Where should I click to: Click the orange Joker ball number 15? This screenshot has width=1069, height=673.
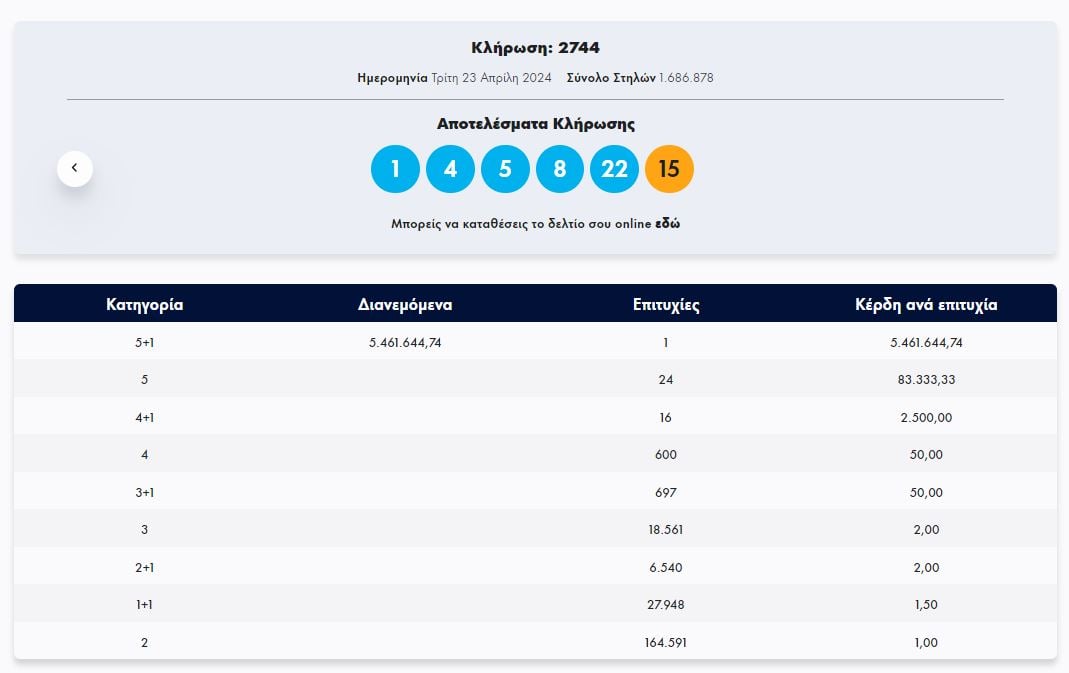pyautogui.click(x=669, y=169)
